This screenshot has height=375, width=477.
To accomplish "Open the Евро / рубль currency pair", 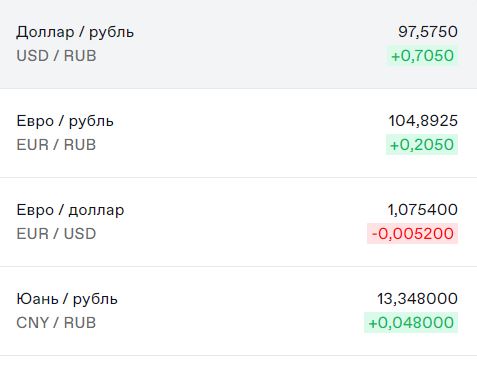I will click(x=238, y=133).
